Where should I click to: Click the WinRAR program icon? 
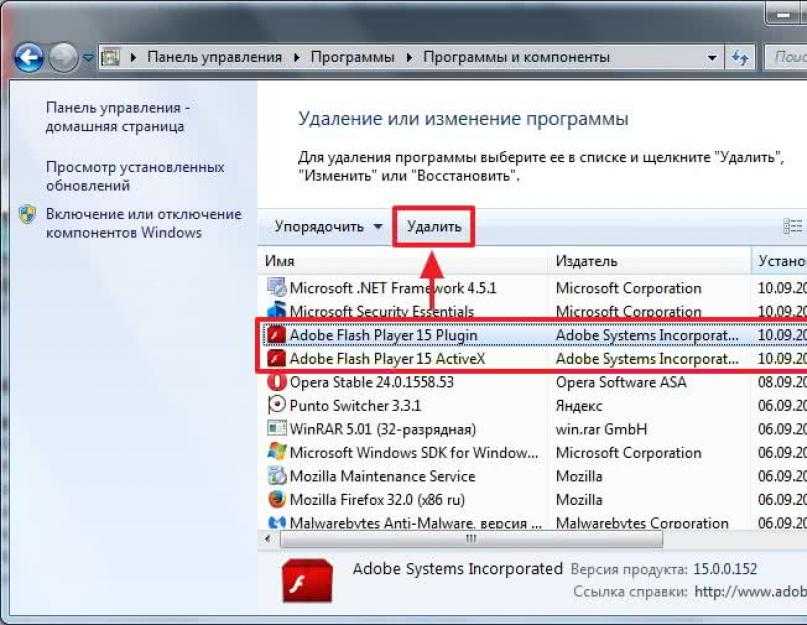(x=276, y=428)
